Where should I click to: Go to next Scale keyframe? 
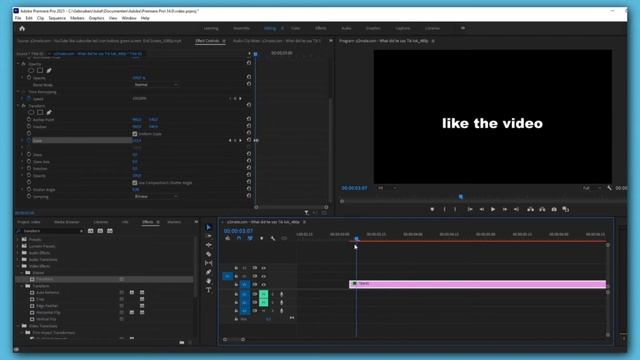pyautogui.click(x=240, y=140)
